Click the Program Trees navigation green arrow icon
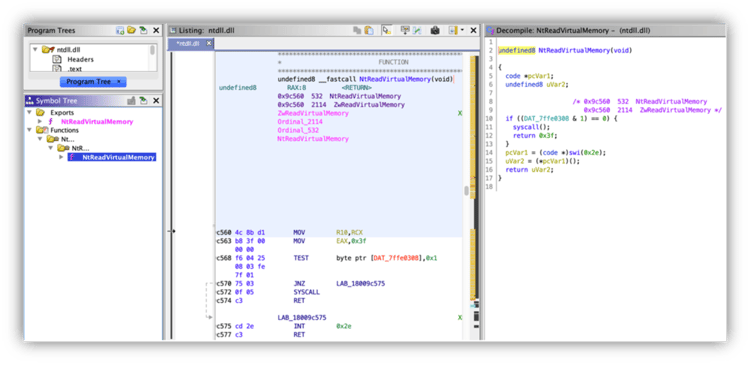Viewport: 750px width, 365px height. click(143, 31)
